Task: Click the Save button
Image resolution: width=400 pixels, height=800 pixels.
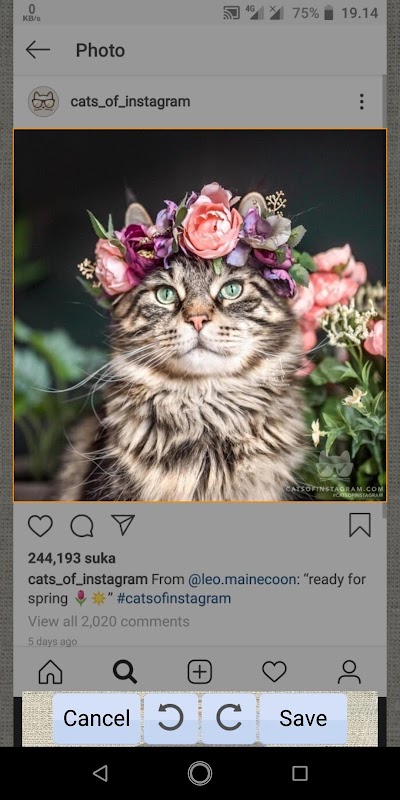Action: 303,718
